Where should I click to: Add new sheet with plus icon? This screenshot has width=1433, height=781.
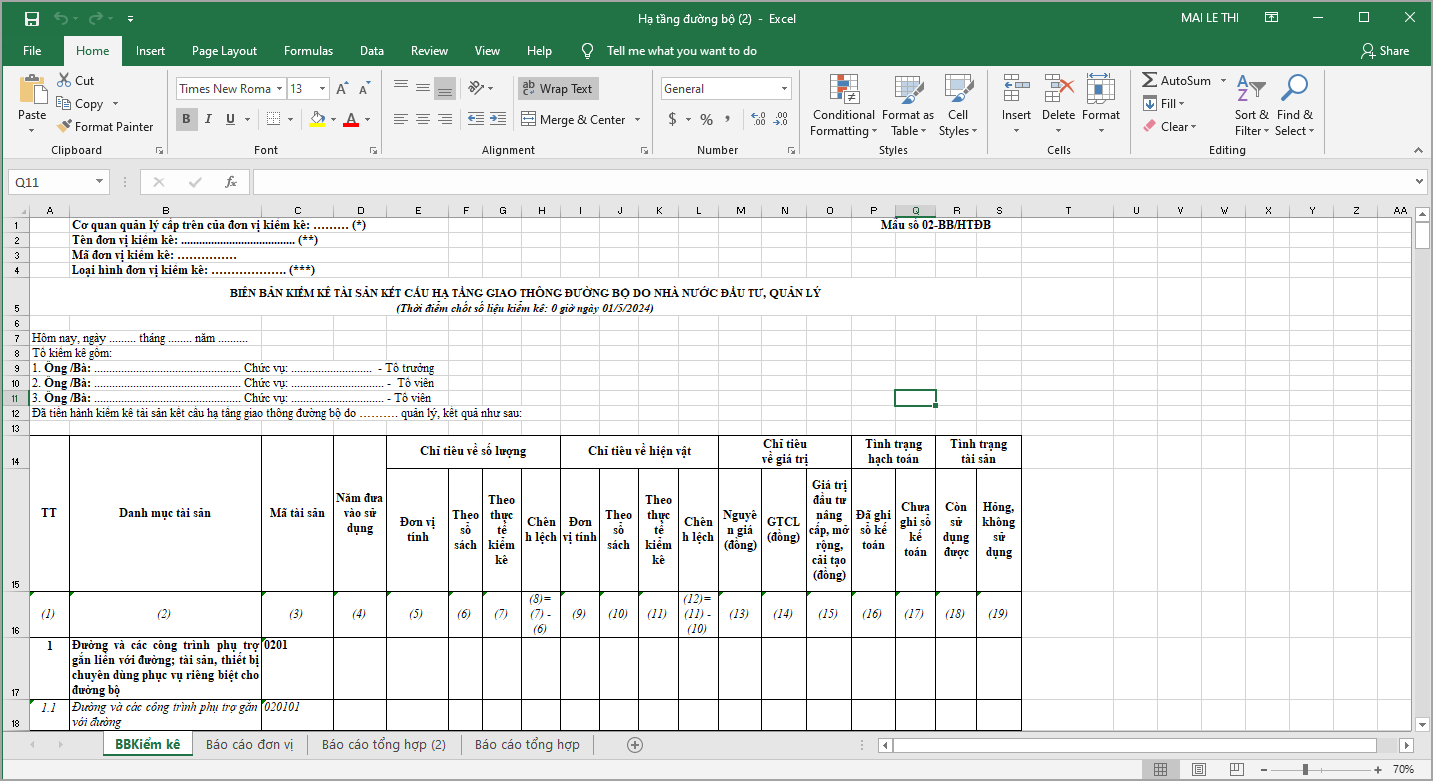[634, 745]
